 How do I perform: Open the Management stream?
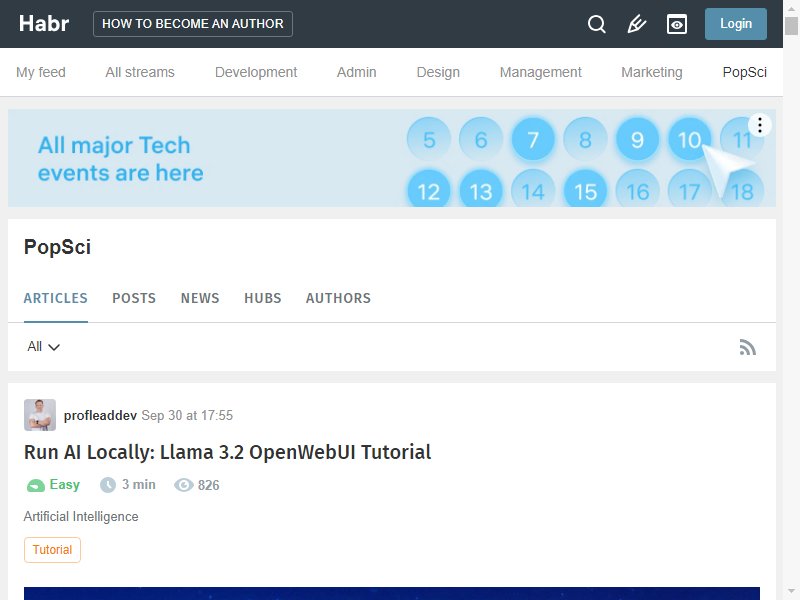[x=541, y=72]
